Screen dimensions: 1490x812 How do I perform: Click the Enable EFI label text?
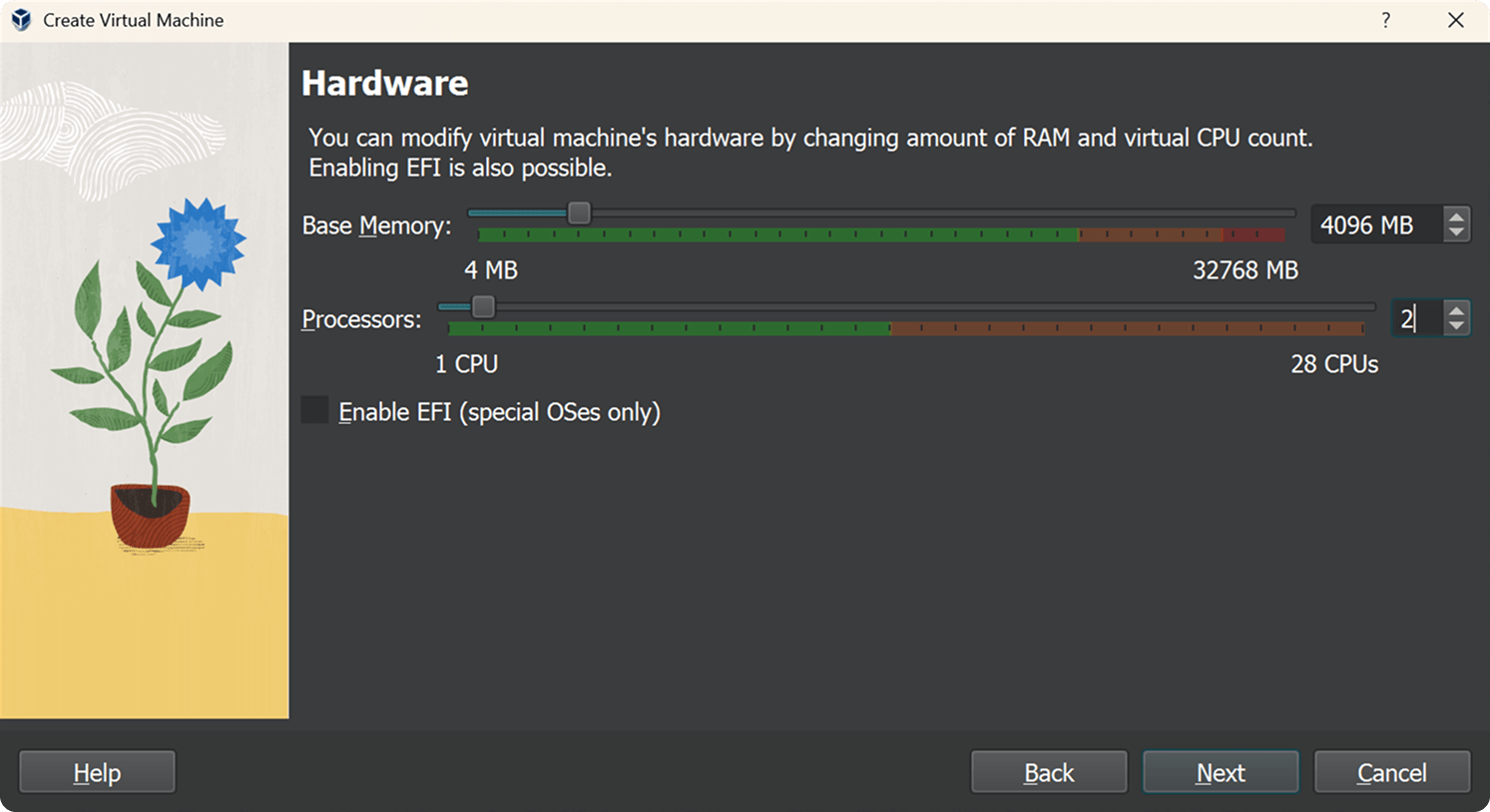click(499, 412)
